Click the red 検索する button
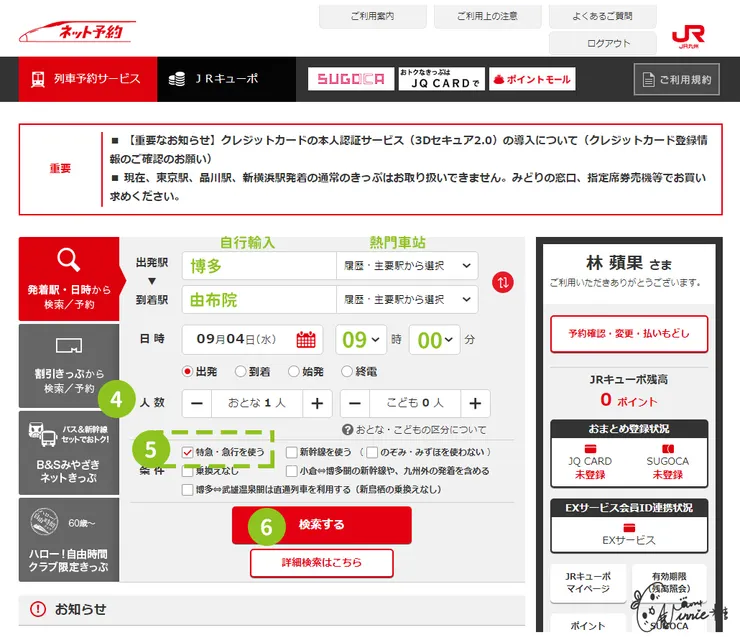 [x=322, y=525]
